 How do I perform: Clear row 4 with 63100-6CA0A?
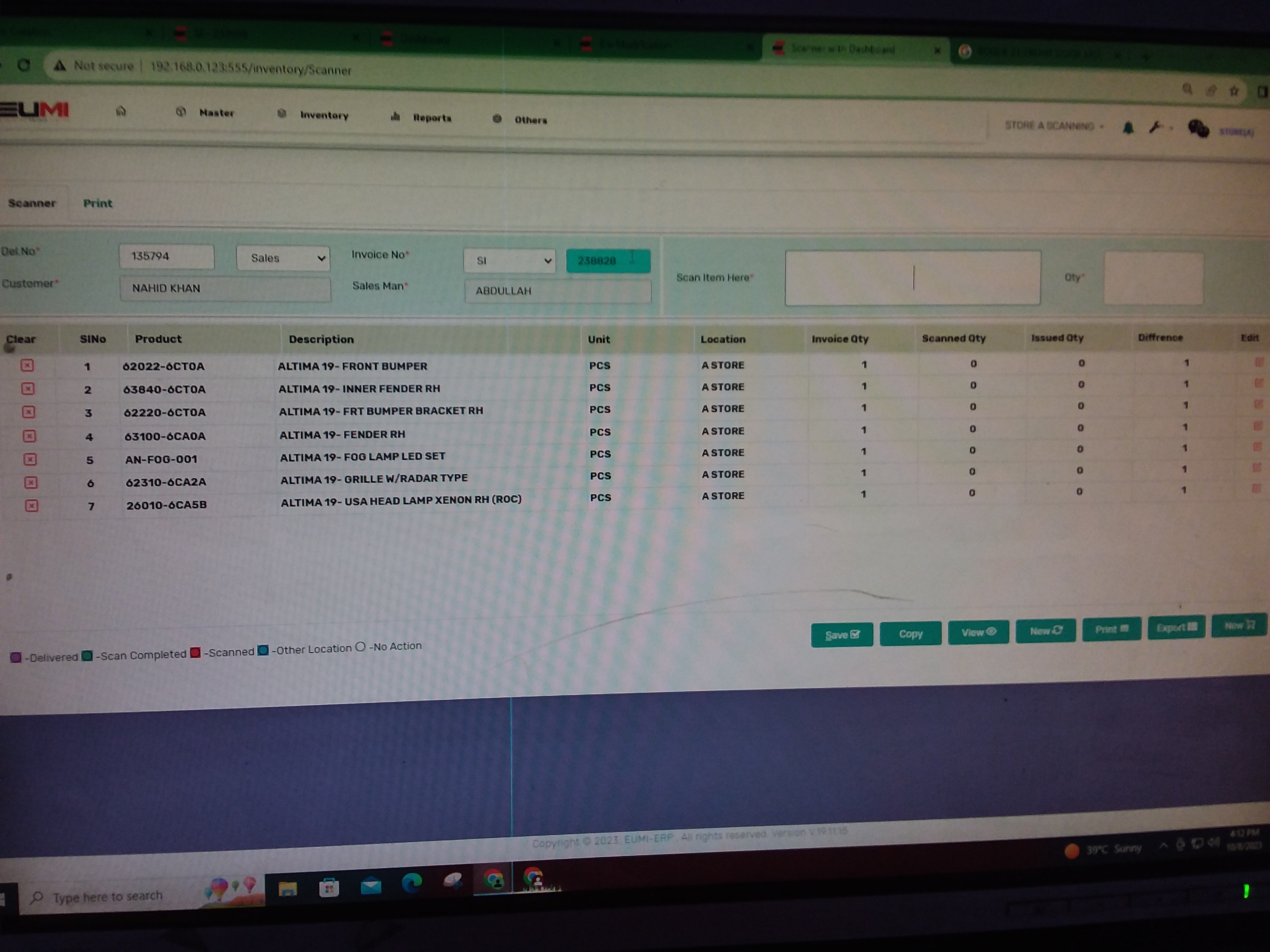(29, 436)
